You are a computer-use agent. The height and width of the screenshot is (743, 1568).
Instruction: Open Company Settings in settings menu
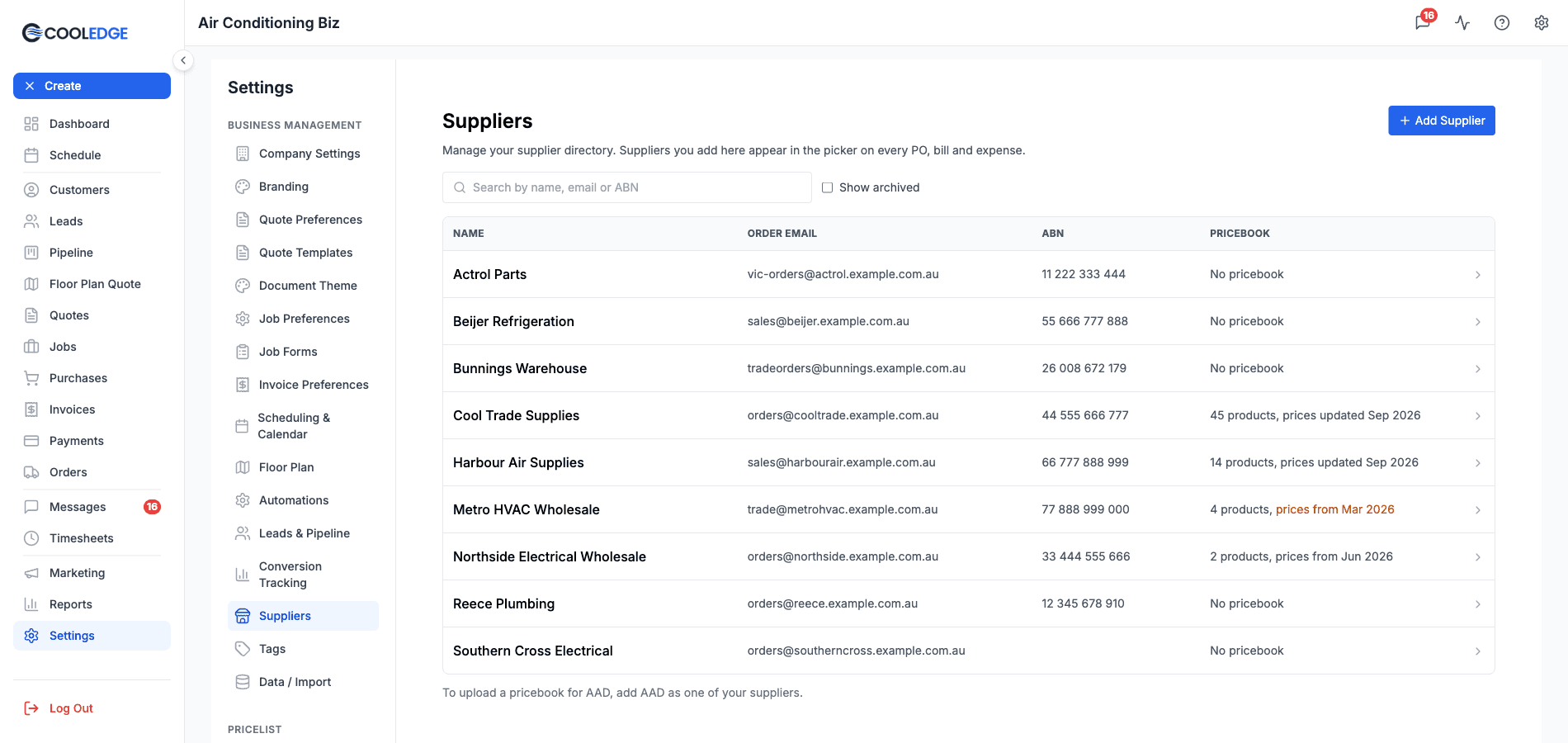[x=303, y=154]
